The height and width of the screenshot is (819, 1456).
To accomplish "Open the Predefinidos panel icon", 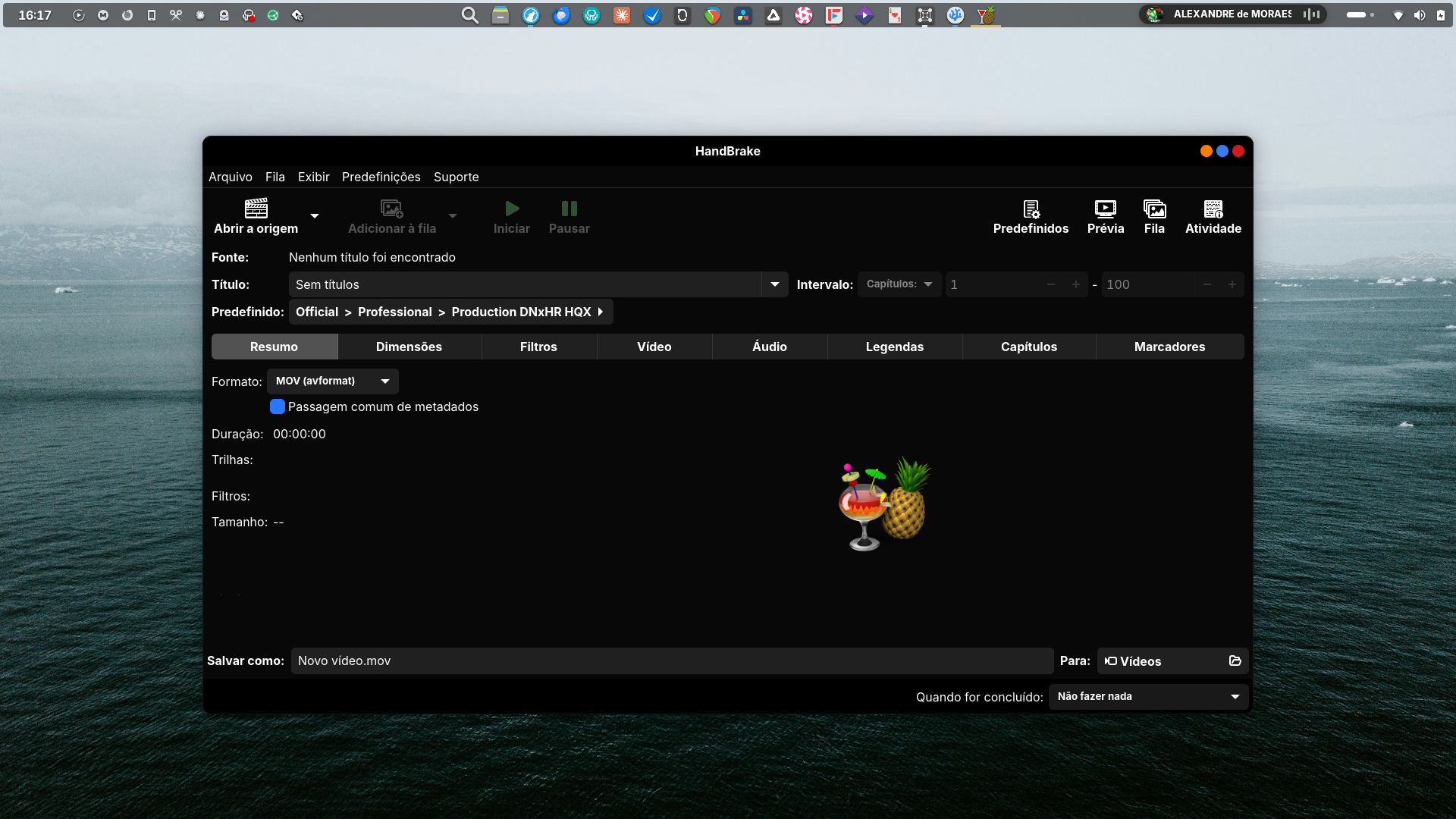I will (x=1031, y=209).
